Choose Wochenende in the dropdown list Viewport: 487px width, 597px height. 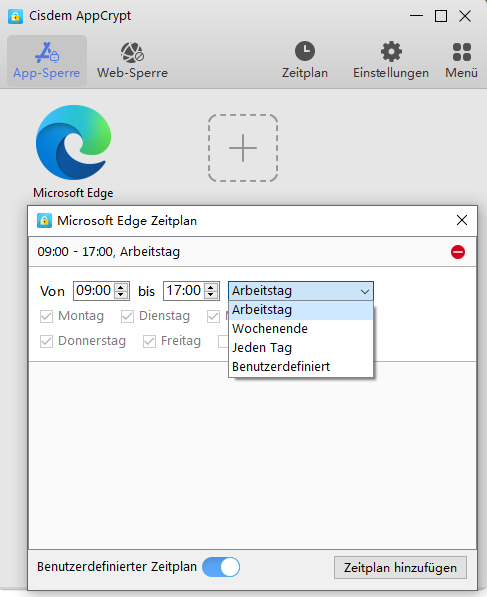[301, 329]
